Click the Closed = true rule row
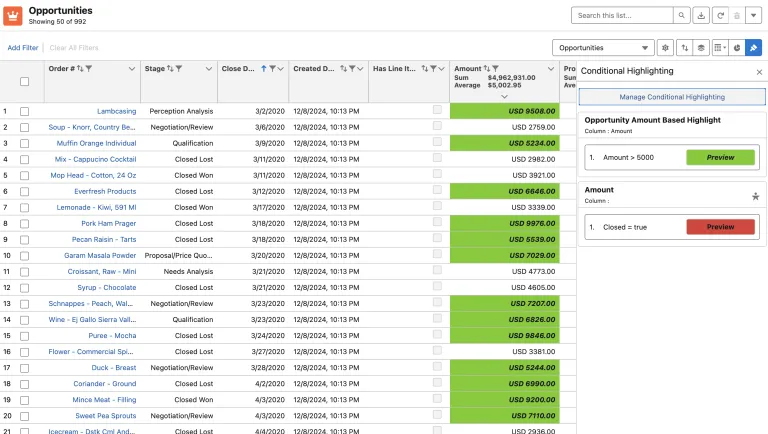Viewport: 768px width, 434px height. (672, 227)
